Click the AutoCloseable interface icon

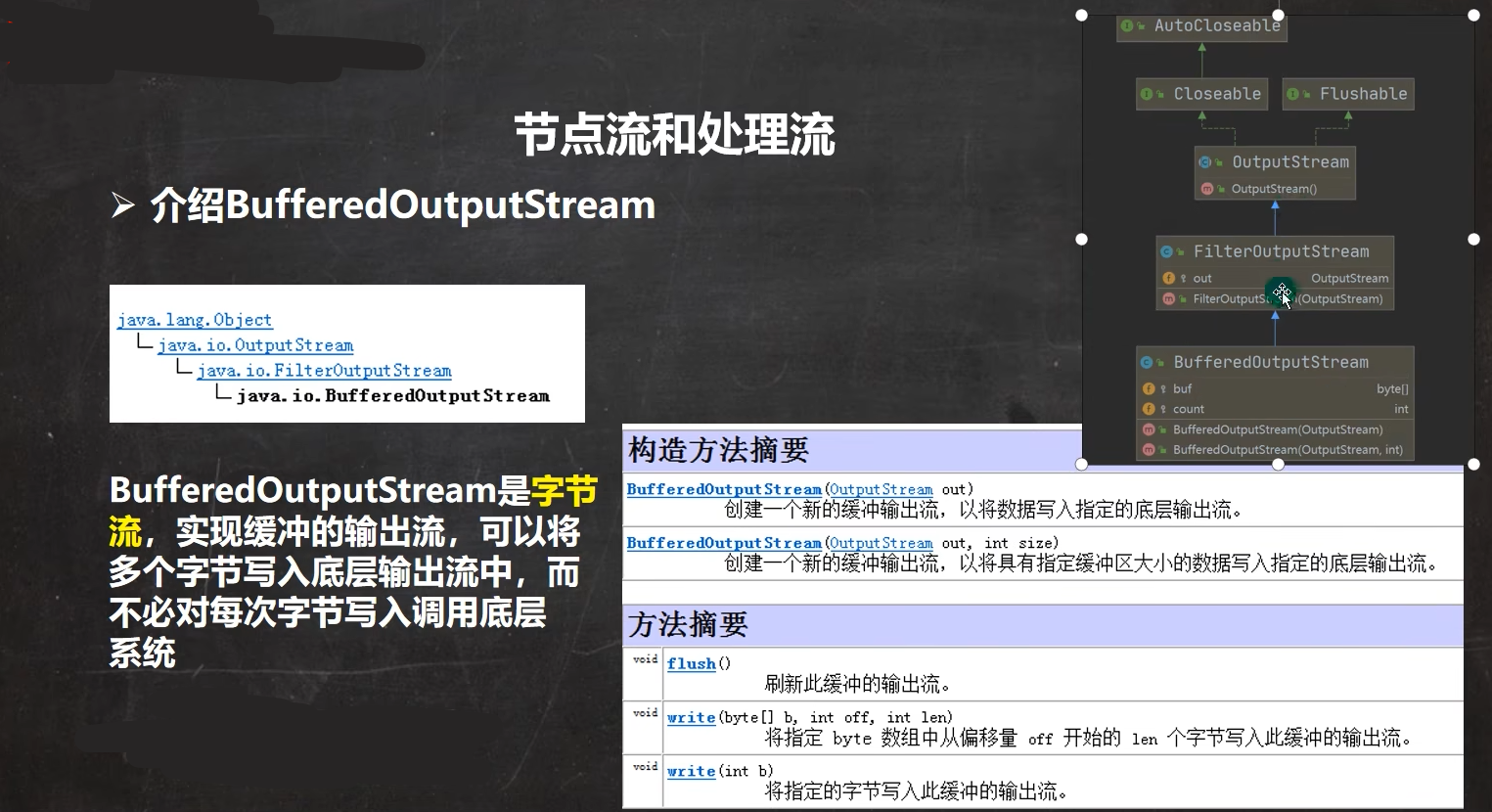1128,26
